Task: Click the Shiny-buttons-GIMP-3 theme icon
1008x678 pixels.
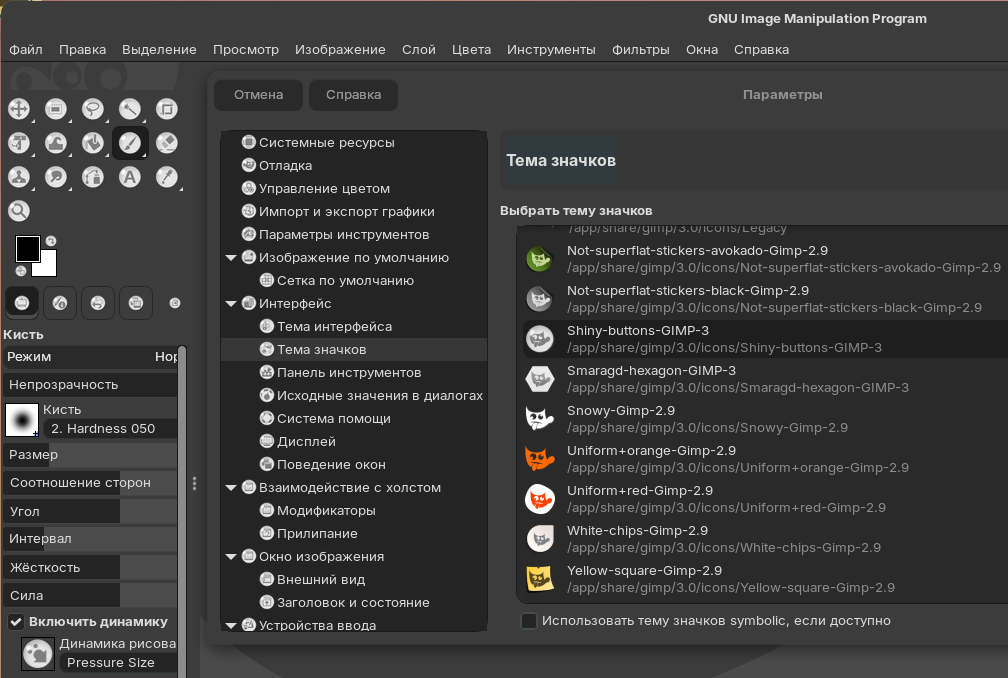Action: coord(539,339)
